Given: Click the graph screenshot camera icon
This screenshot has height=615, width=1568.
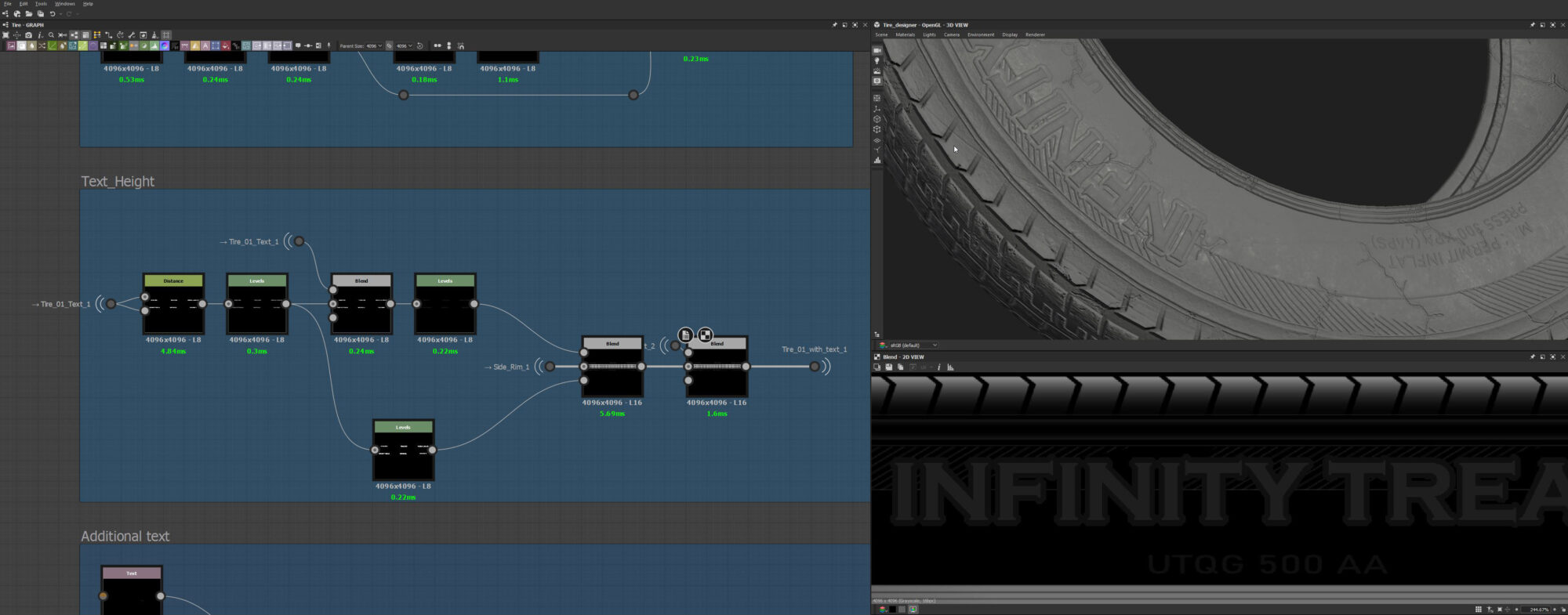Looking at the screenshot, I should pos(28,35).
